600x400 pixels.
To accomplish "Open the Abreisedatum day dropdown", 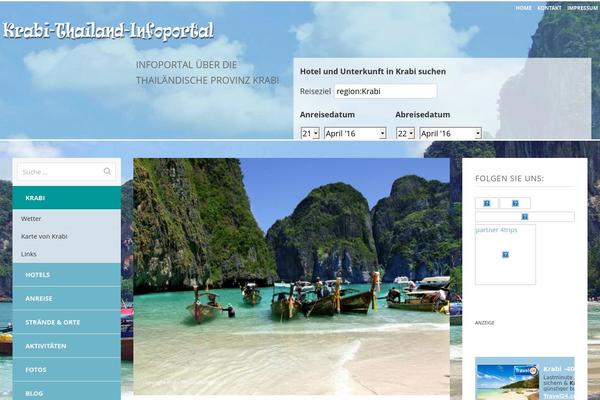I will [x=406, y=133].
